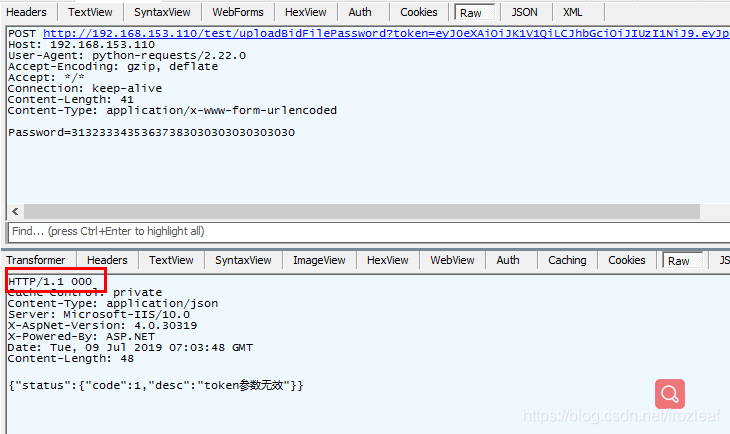
Task: Click the JSON status response body text
Action: pos(156,386)
